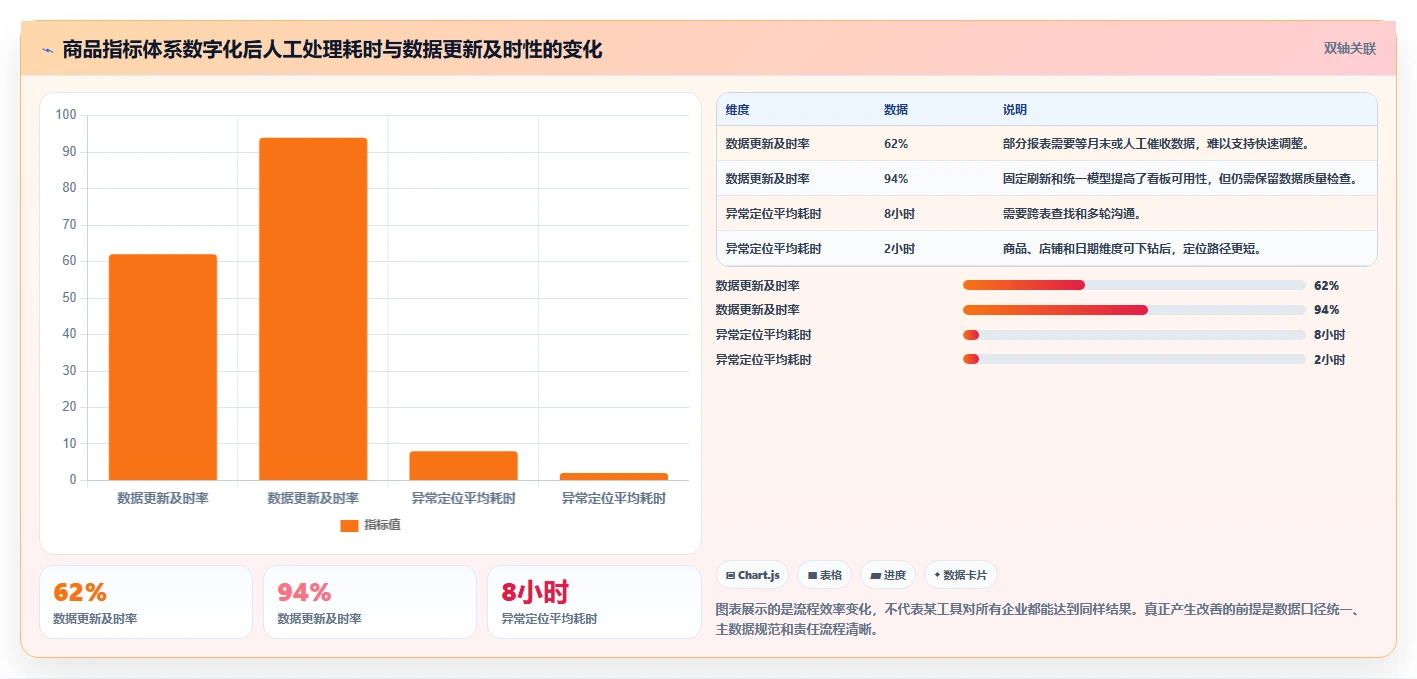Click the footer note starting 图表展示的是流程效率变化
This screenshot has width=1417, height=679.
point(1037,619)
